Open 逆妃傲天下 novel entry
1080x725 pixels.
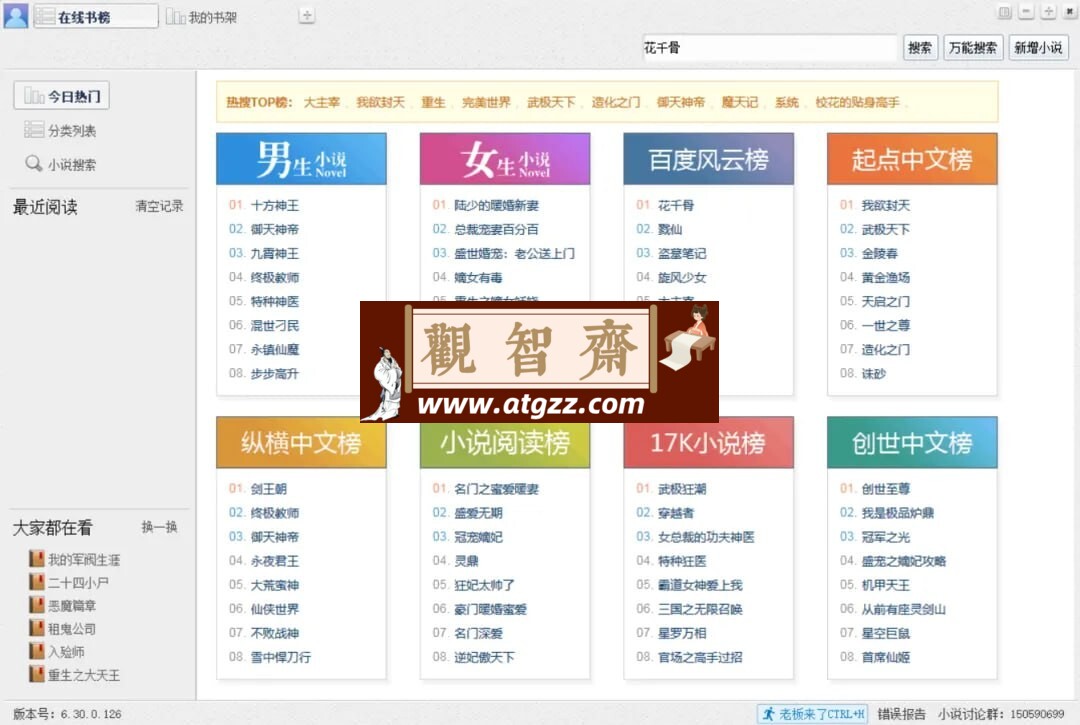click(x=484, y=657)
